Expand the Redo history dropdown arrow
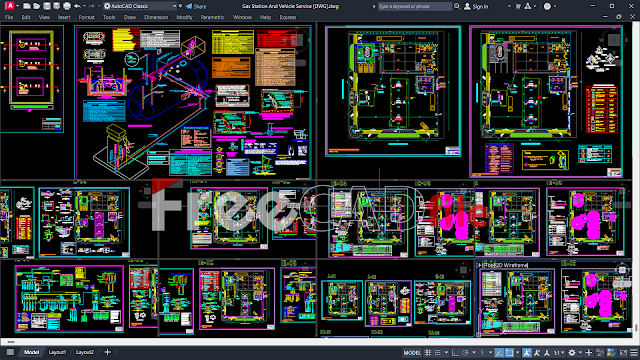This screenshot has width=640, height=360. point(99,6)
